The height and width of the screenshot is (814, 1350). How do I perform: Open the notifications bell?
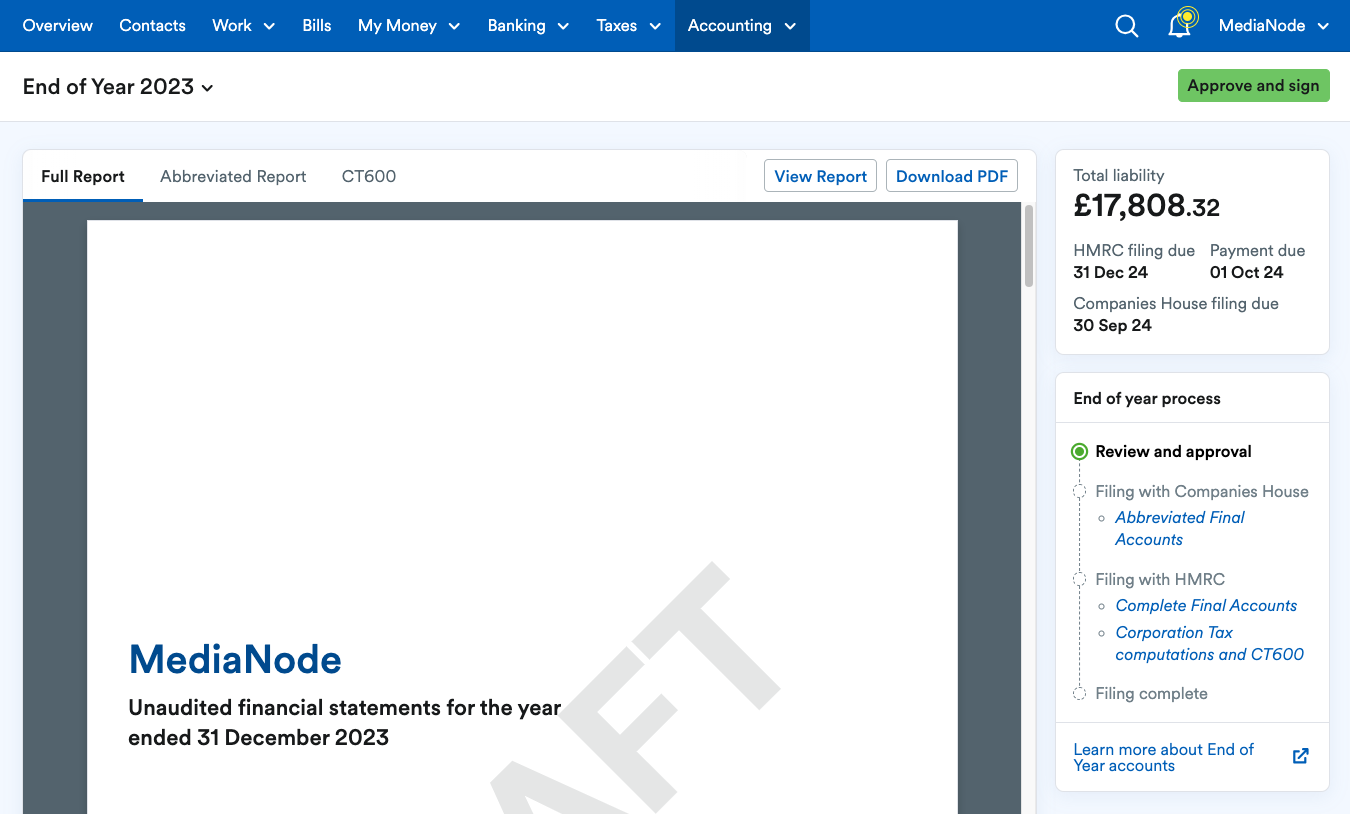(x=1180, y=26)
